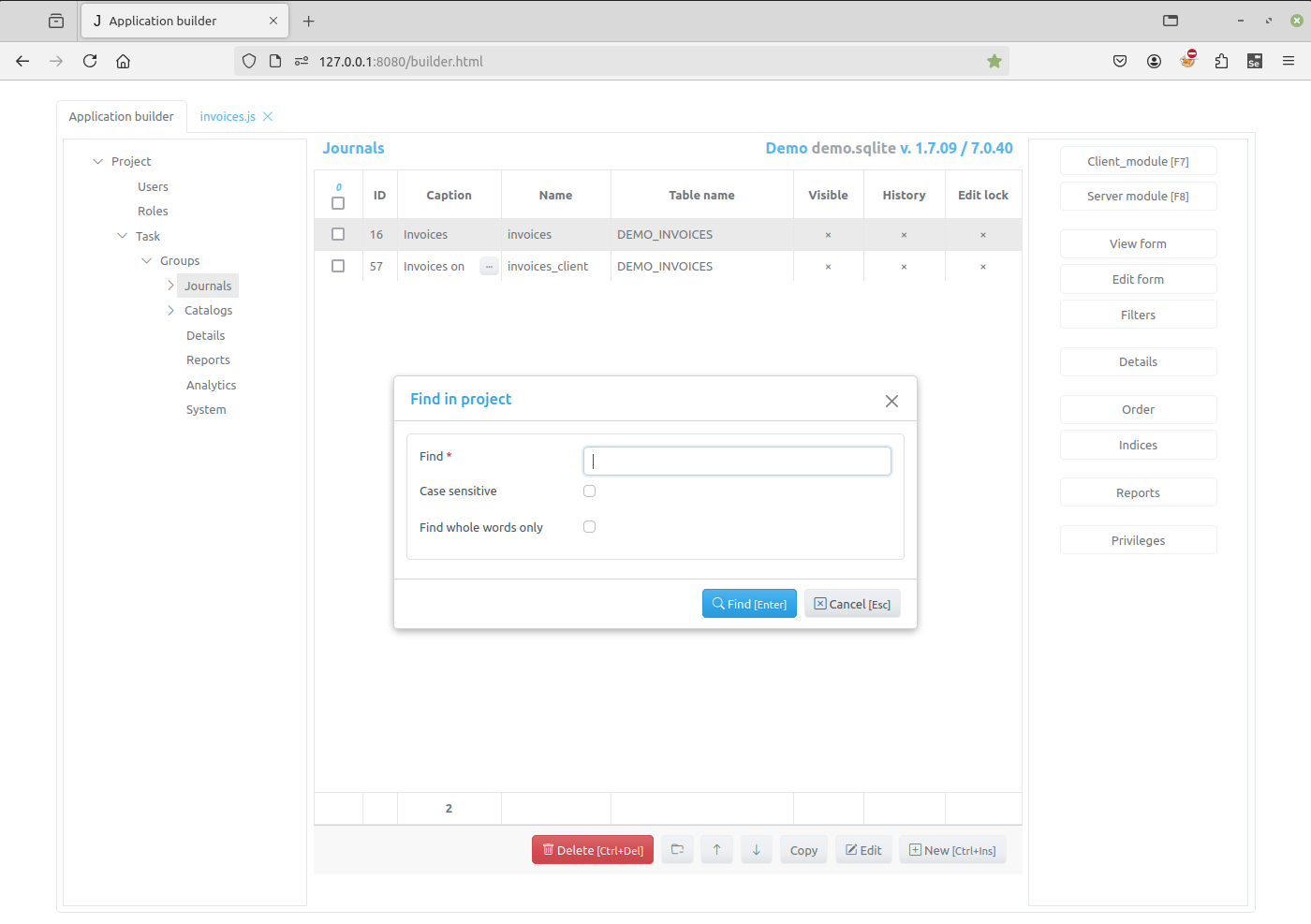Click the View form button
1311x924 pixels.
click(1138, 243)
